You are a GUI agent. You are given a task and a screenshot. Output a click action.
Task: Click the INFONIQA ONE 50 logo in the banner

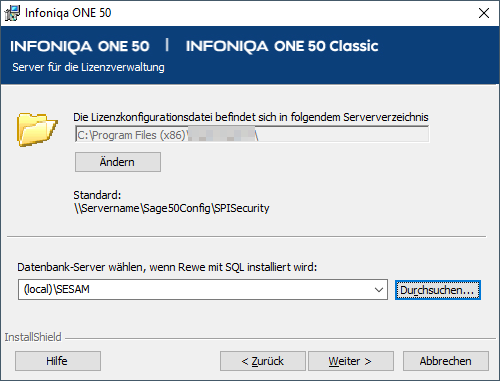[80, 46]
